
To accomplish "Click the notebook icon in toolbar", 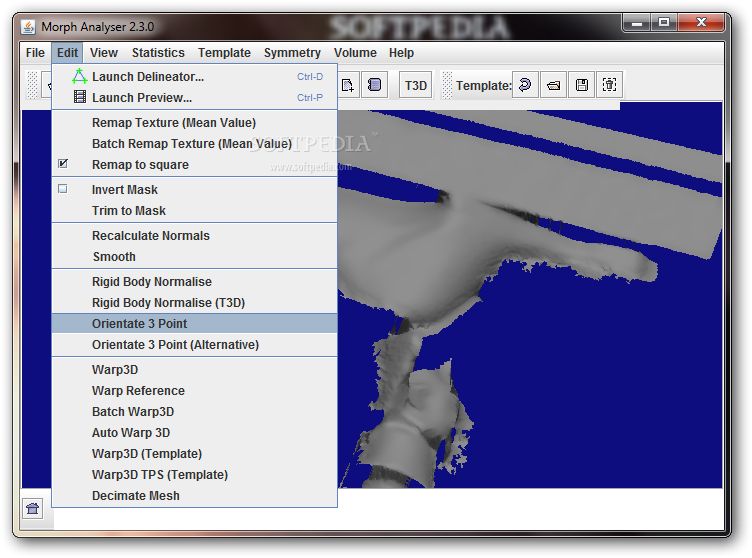I will coord(374,85).
